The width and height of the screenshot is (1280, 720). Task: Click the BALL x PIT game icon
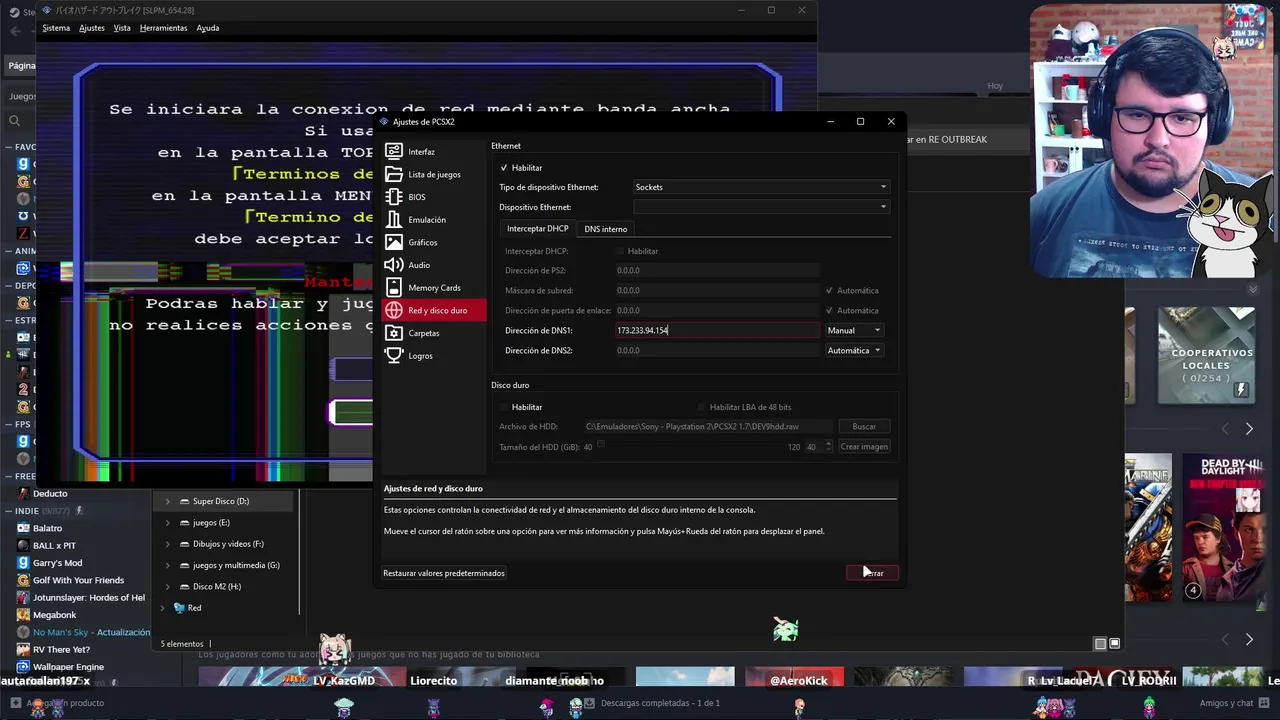[x=24, y=546]
